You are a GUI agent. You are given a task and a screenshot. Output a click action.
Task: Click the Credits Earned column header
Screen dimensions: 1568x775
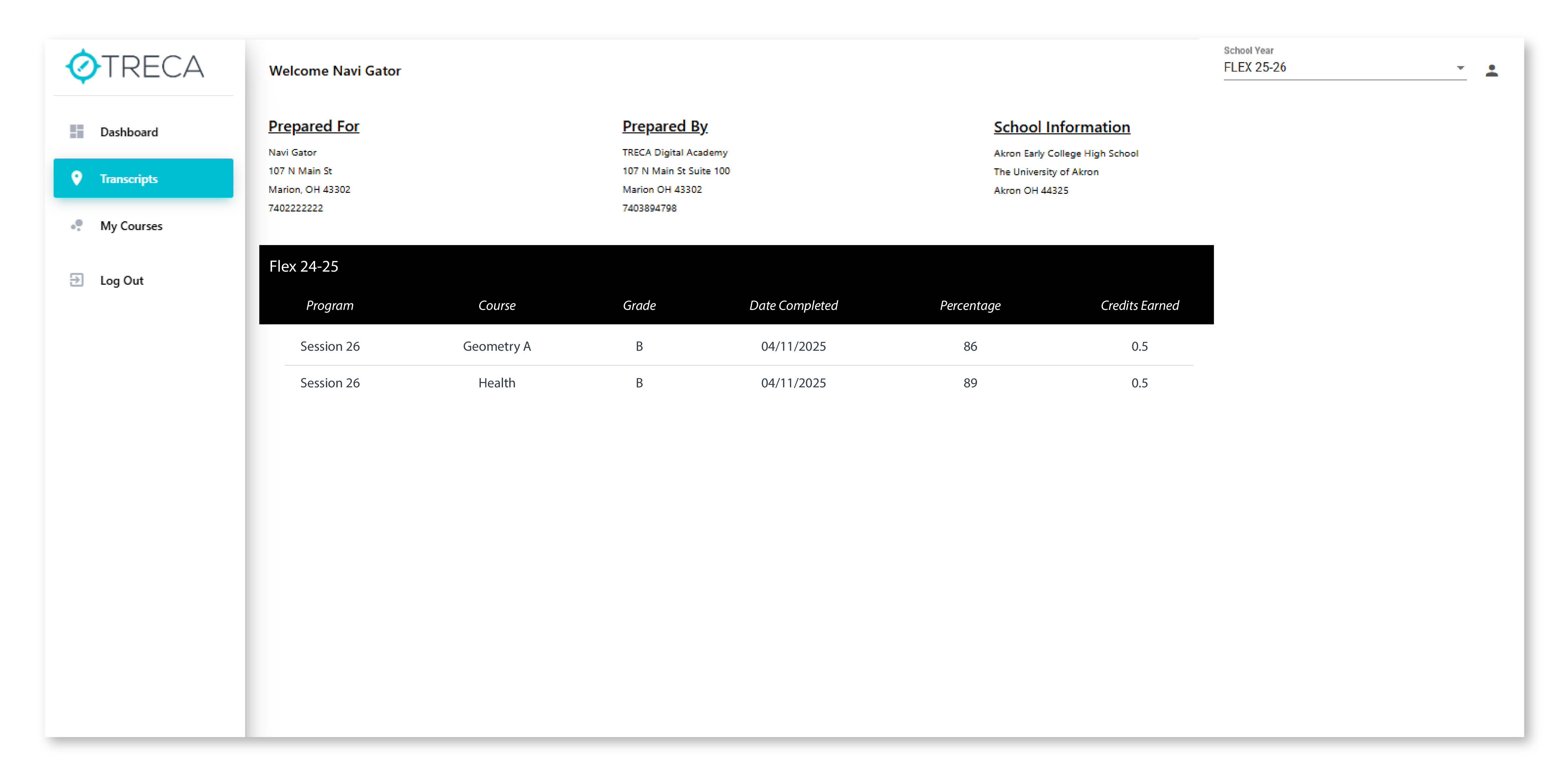pos(1139,305)
